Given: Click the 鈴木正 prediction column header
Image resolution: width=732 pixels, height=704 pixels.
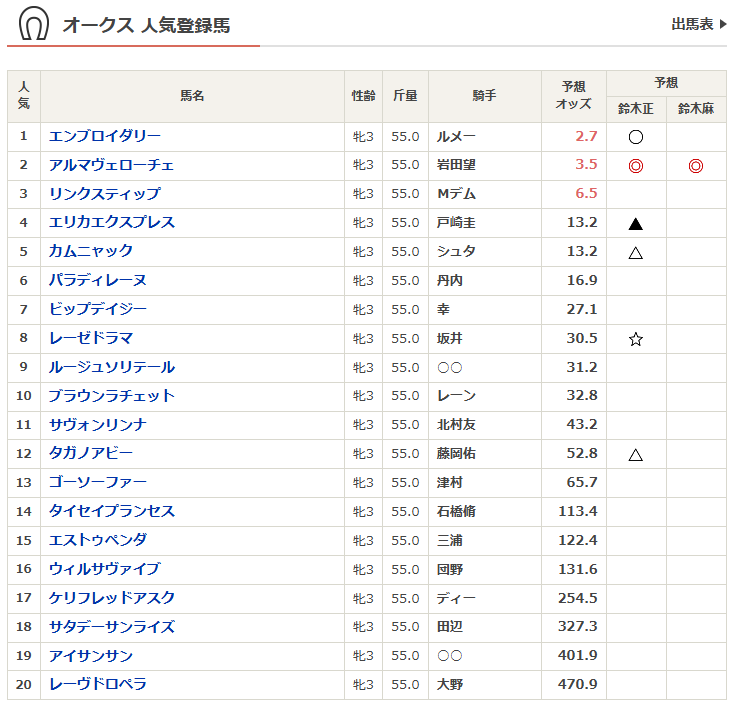Looking at the screenshot, I should pos(636,109).
